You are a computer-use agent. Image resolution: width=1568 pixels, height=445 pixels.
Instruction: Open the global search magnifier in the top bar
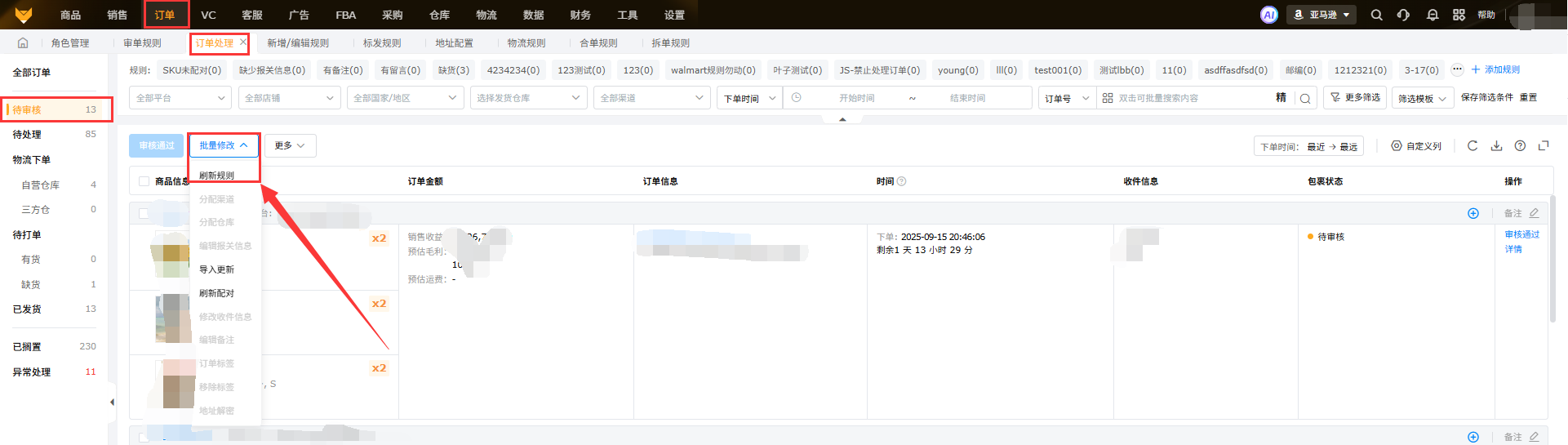tap(1377, 15)
